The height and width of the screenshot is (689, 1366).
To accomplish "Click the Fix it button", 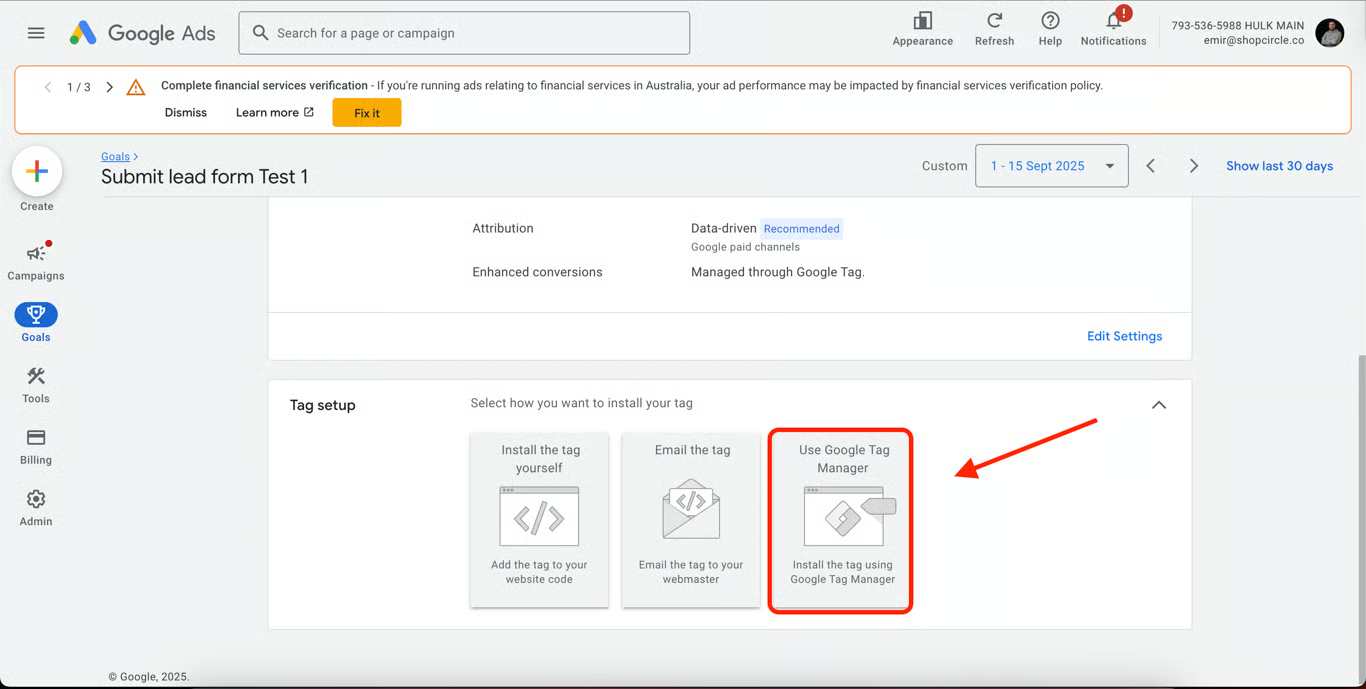I will [367, 113].
